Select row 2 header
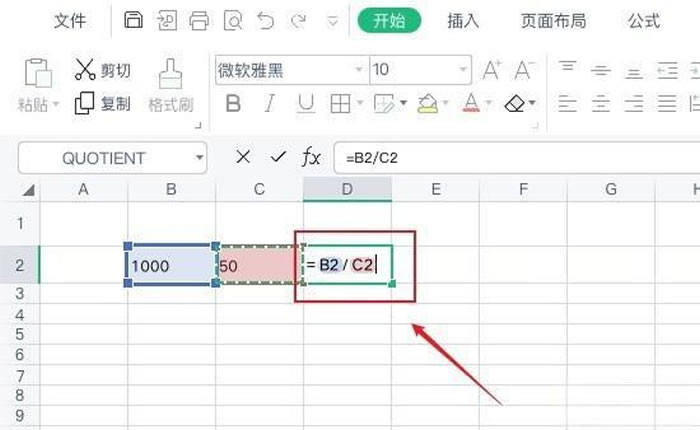 (x=20, y=265)
